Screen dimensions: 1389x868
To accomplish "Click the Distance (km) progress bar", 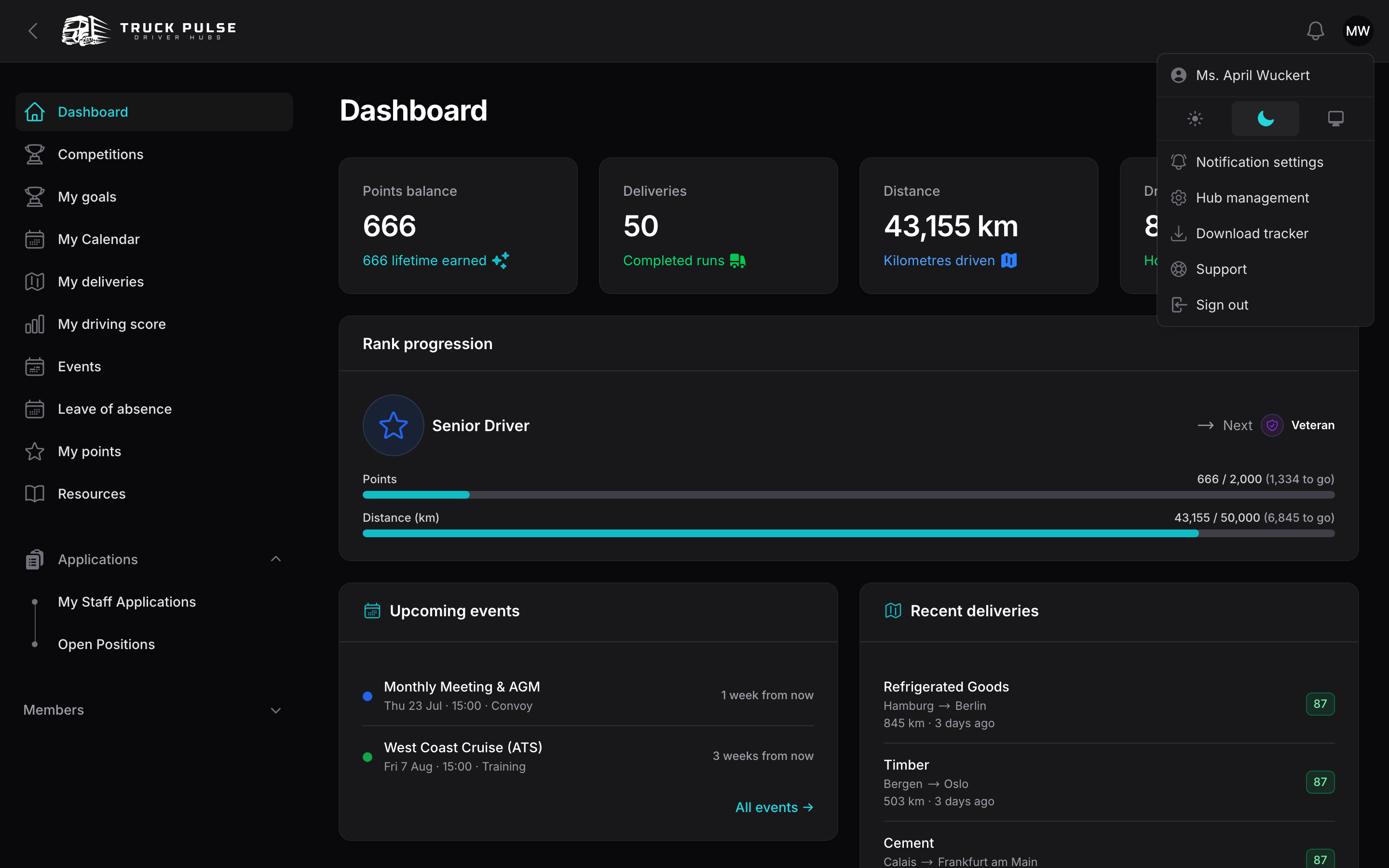I will tap(848, 533).
